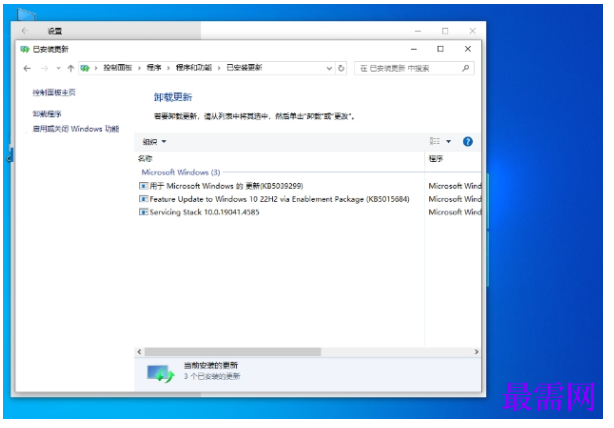This screenshot has width=614, height=428.
Task: Close the 设置 window behind
Action: coord(472,31)
